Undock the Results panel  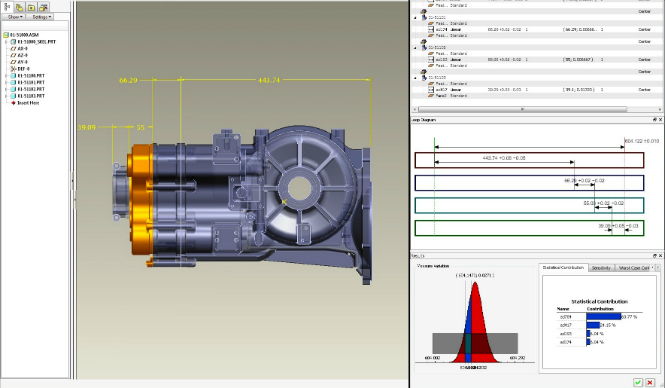tap(655, 256)
